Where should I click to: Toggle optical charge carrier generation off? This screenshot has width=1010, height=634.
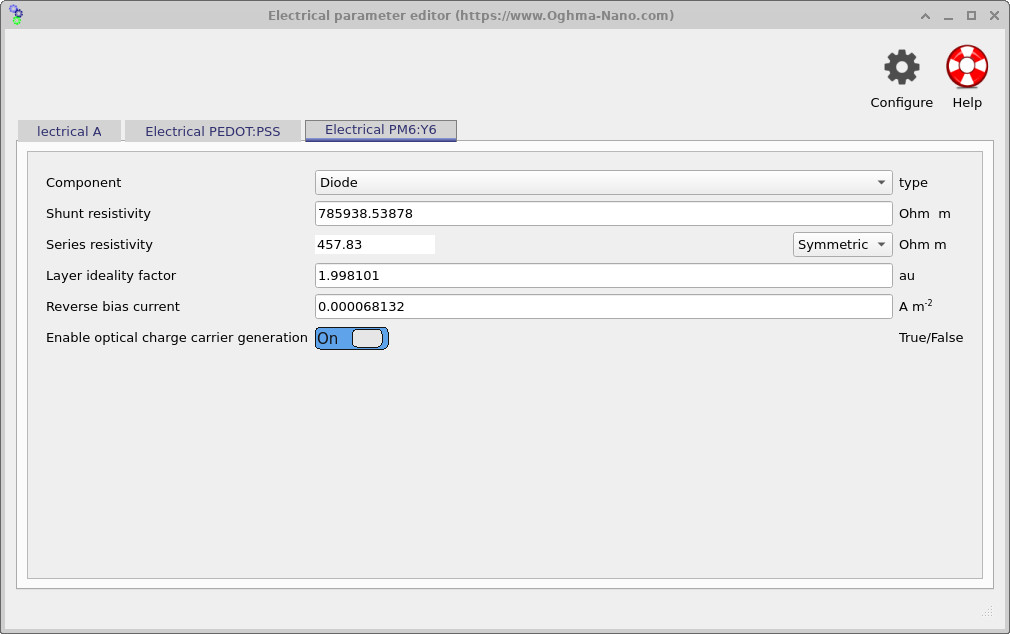click(x=352, y=338)
